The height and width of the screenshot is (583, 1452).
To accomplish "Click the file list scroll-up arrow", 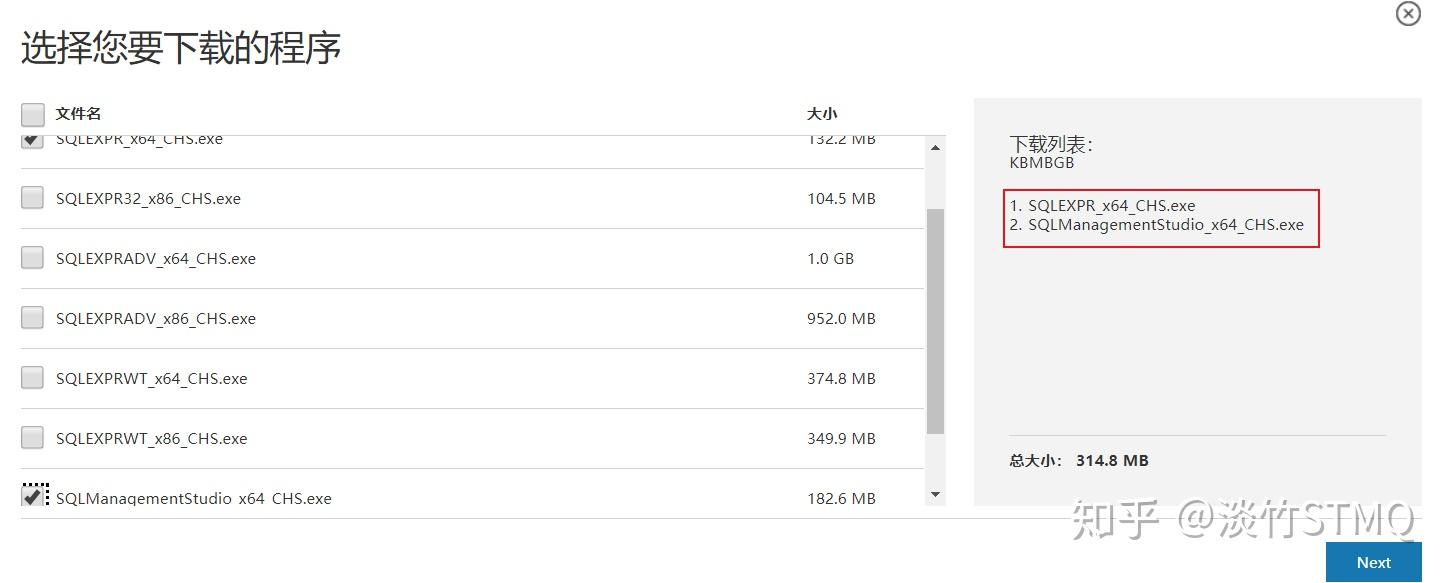I will 936,148.
